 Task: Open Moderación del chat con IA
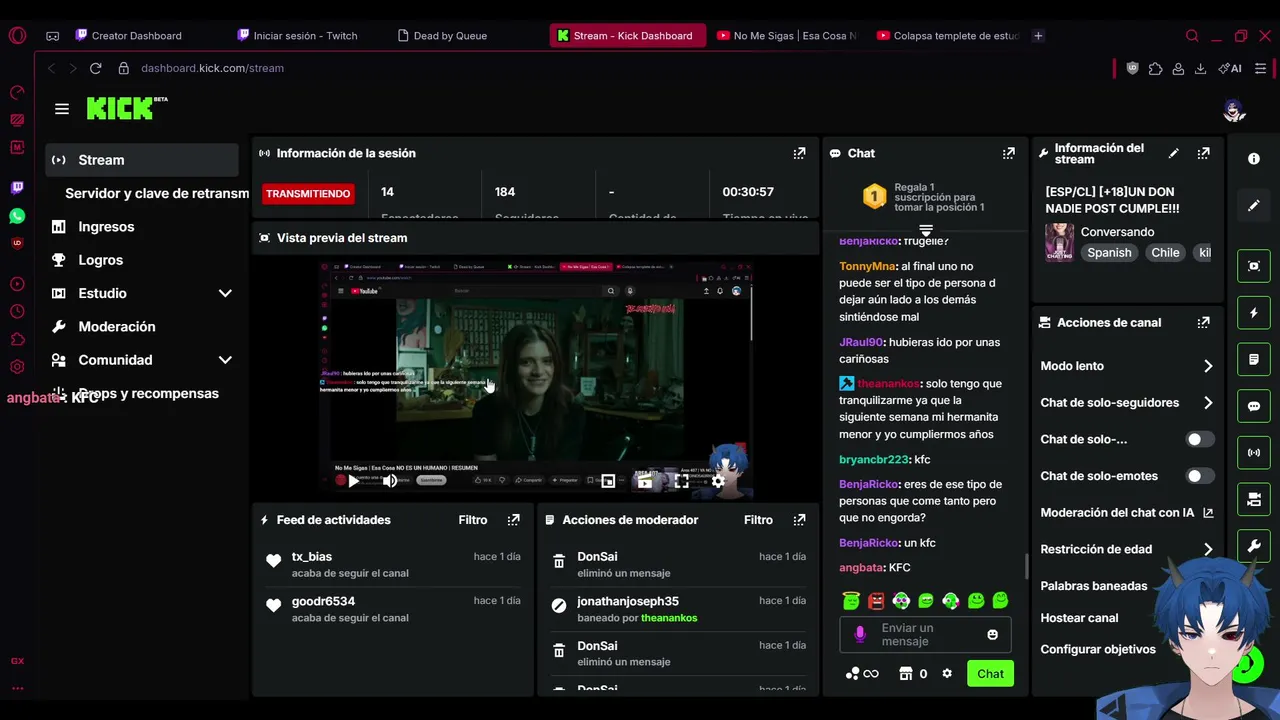point(1126,512)
